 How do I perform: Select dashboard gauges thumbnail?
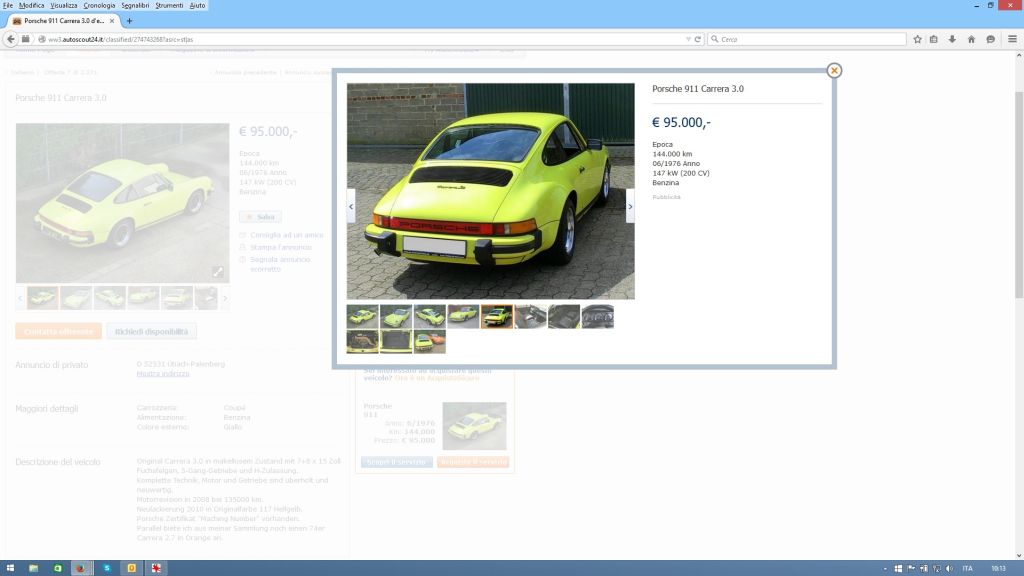[598, 316]
